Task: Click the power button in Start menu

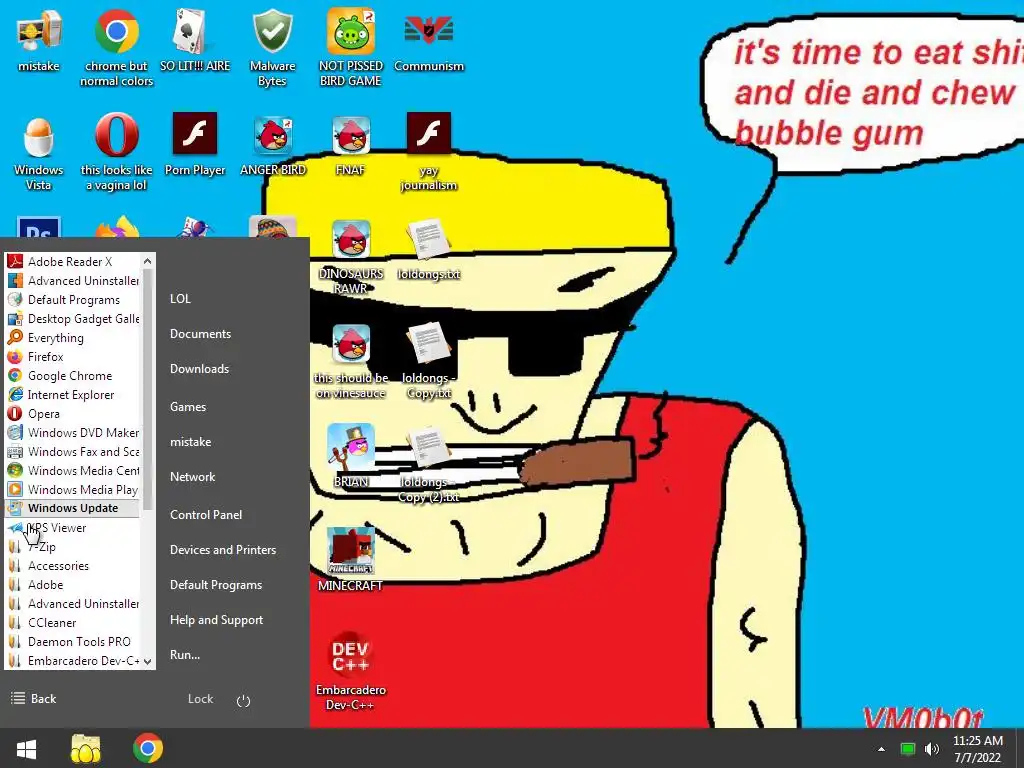Action: tap(243, 700)
